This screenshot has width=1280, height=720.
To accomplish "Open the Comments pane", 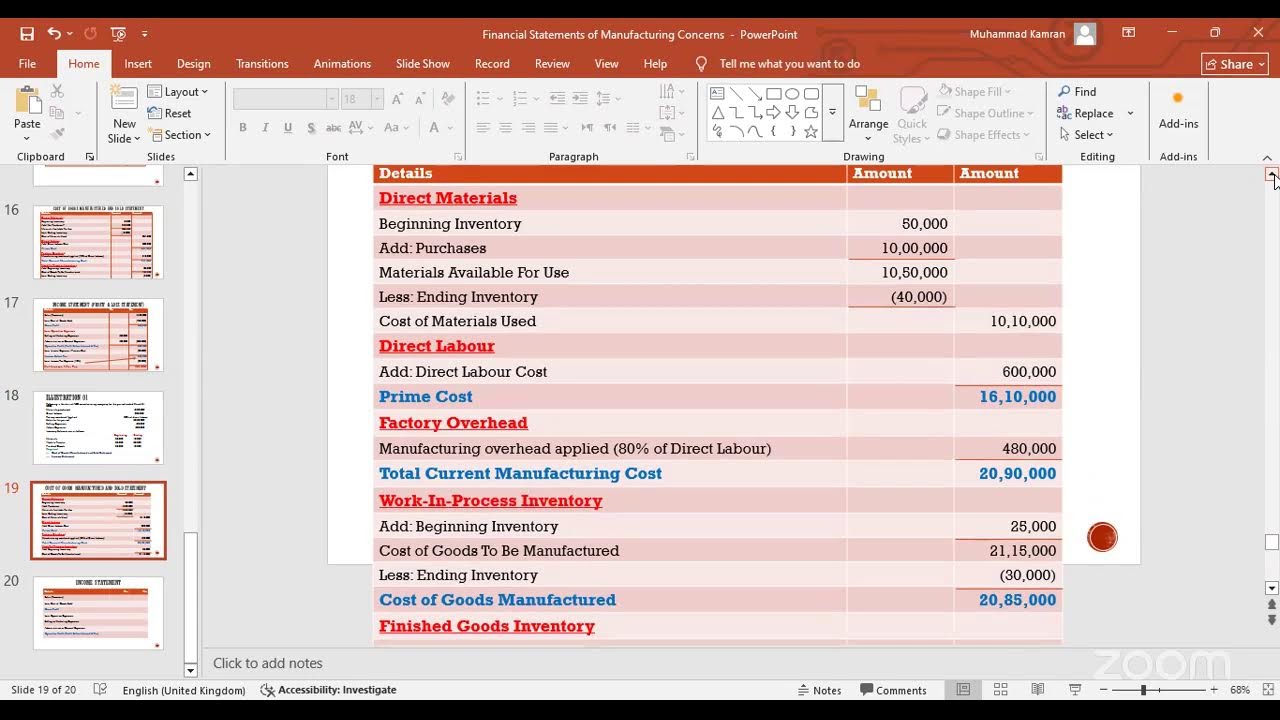I will click(x=893, y=690).
